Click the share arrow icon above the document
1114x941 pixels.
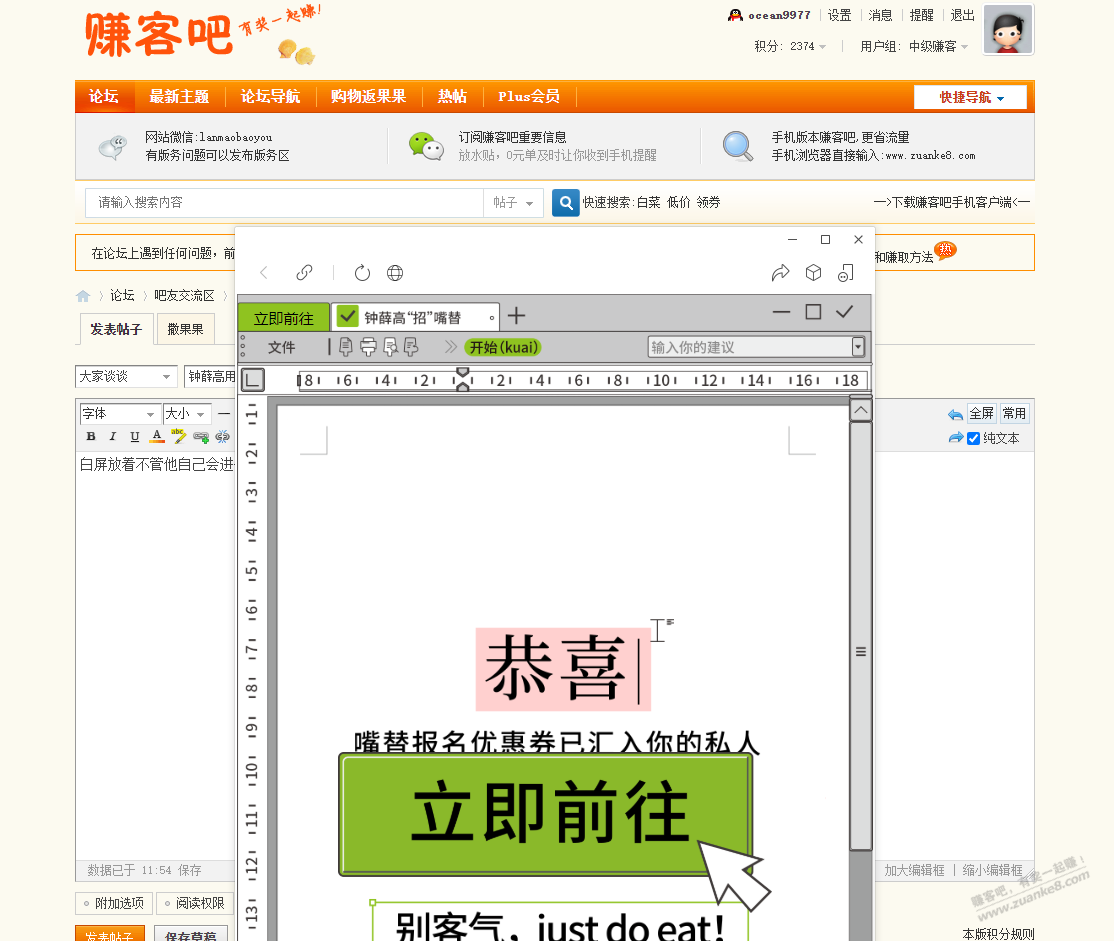pyautogui.click(x=781, y=272)
